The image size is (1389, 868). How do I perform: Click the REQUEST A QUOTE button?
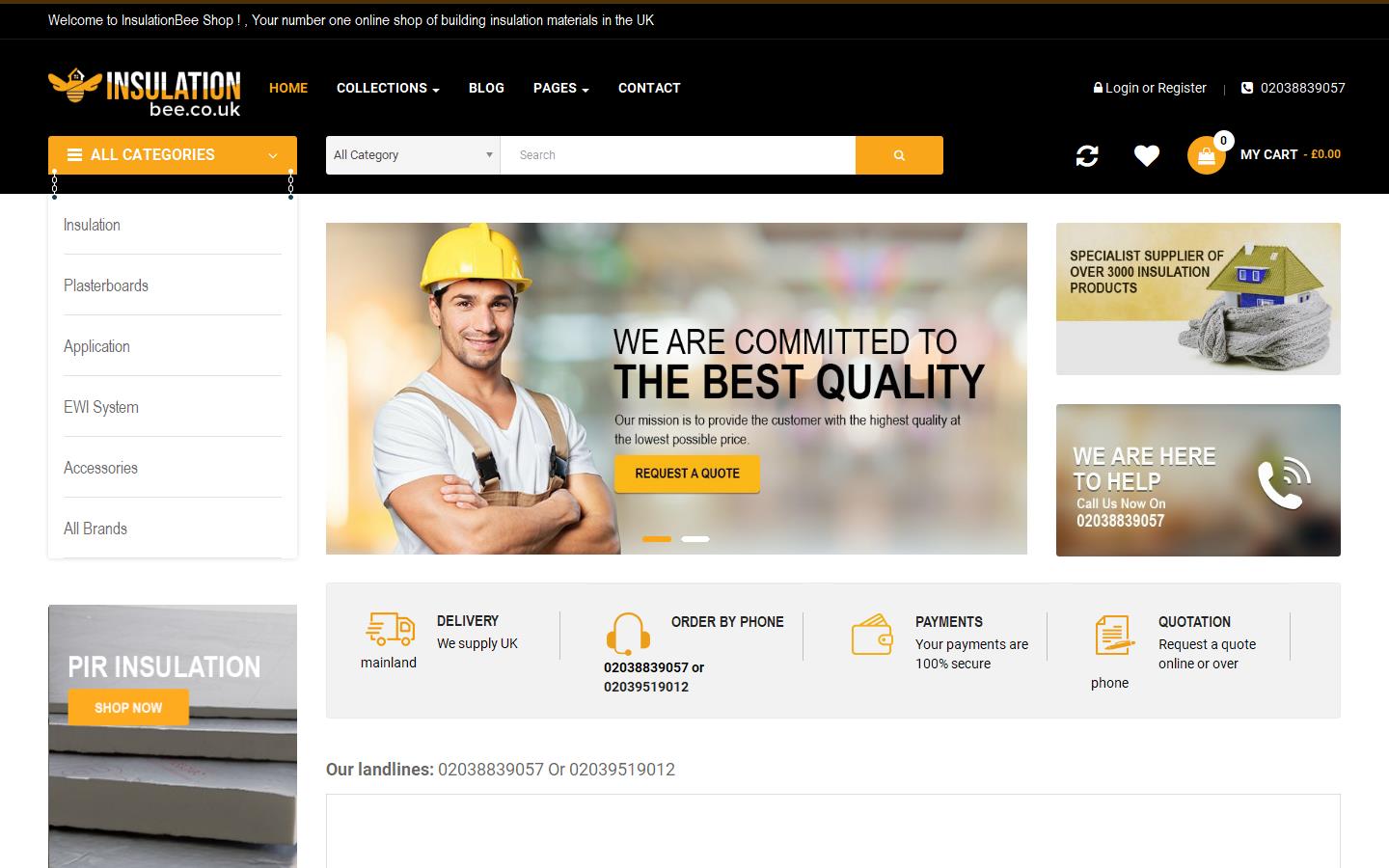[686, 474]
